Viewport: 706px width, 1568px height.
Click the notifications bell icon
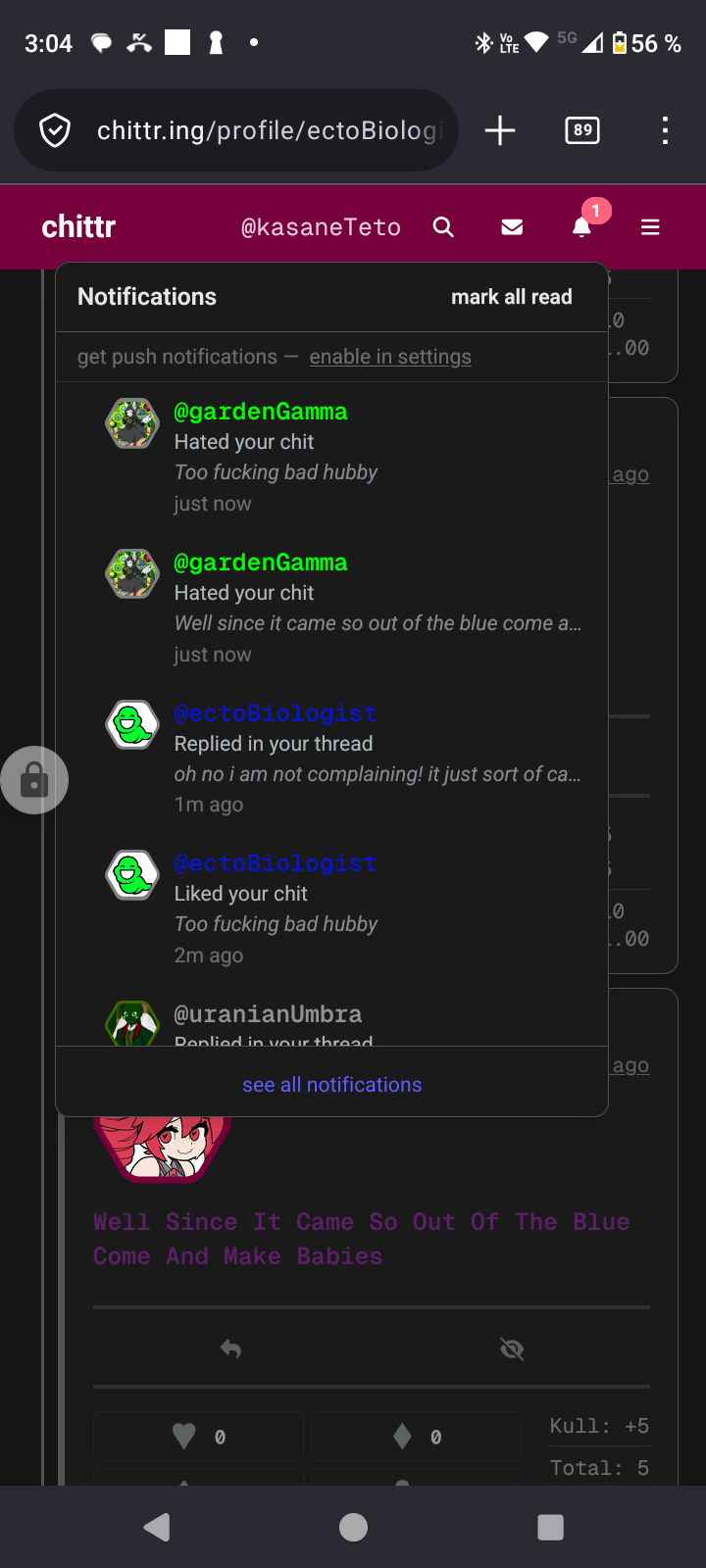point(581,227)
